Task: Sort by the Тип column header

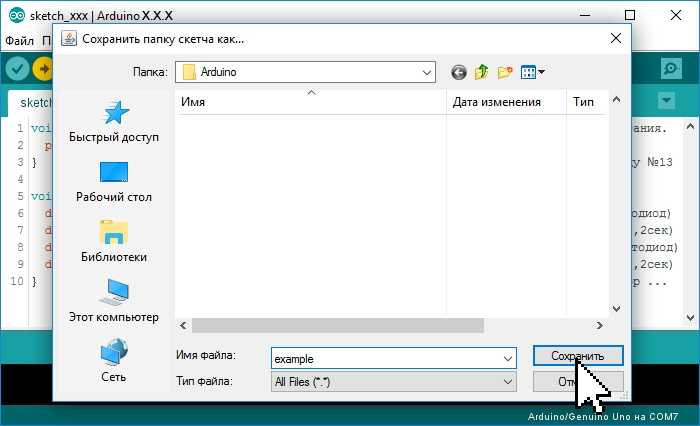Action: point(587,102)
